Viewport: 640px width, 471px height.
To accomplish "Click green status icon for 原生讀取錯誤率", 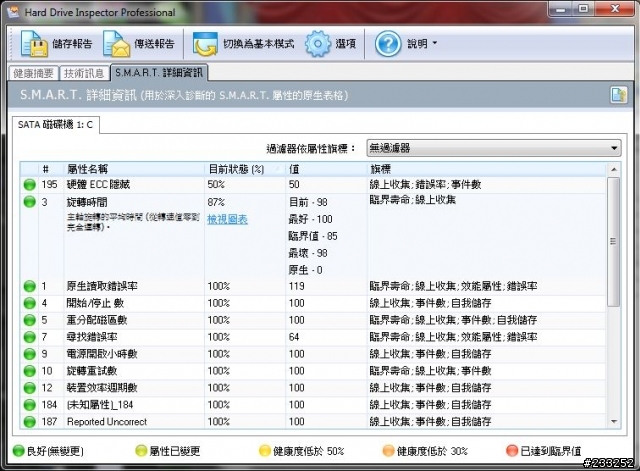I will (29, 286).
